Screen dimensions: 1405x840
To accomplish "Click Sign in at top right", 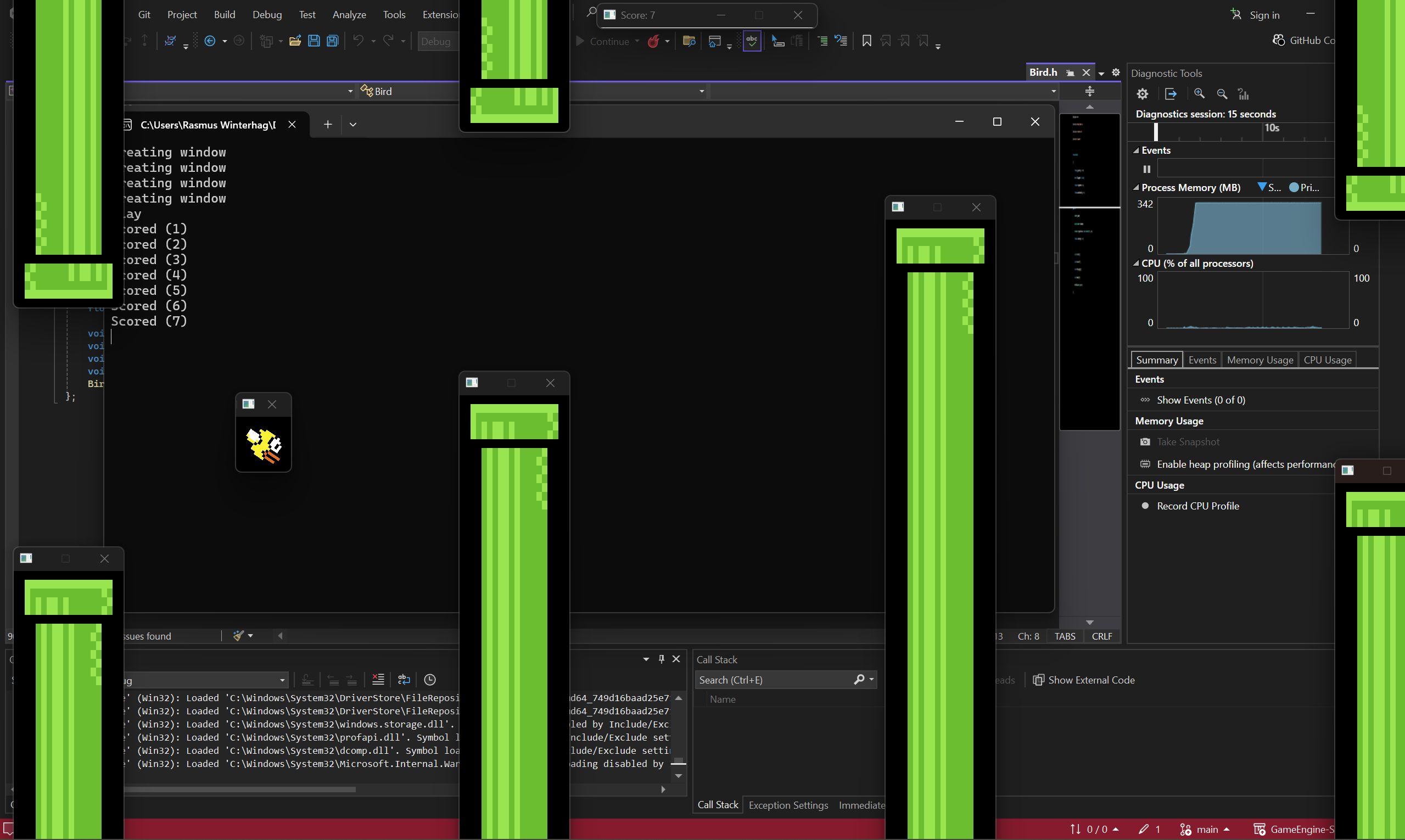I will click(1255, 15).
